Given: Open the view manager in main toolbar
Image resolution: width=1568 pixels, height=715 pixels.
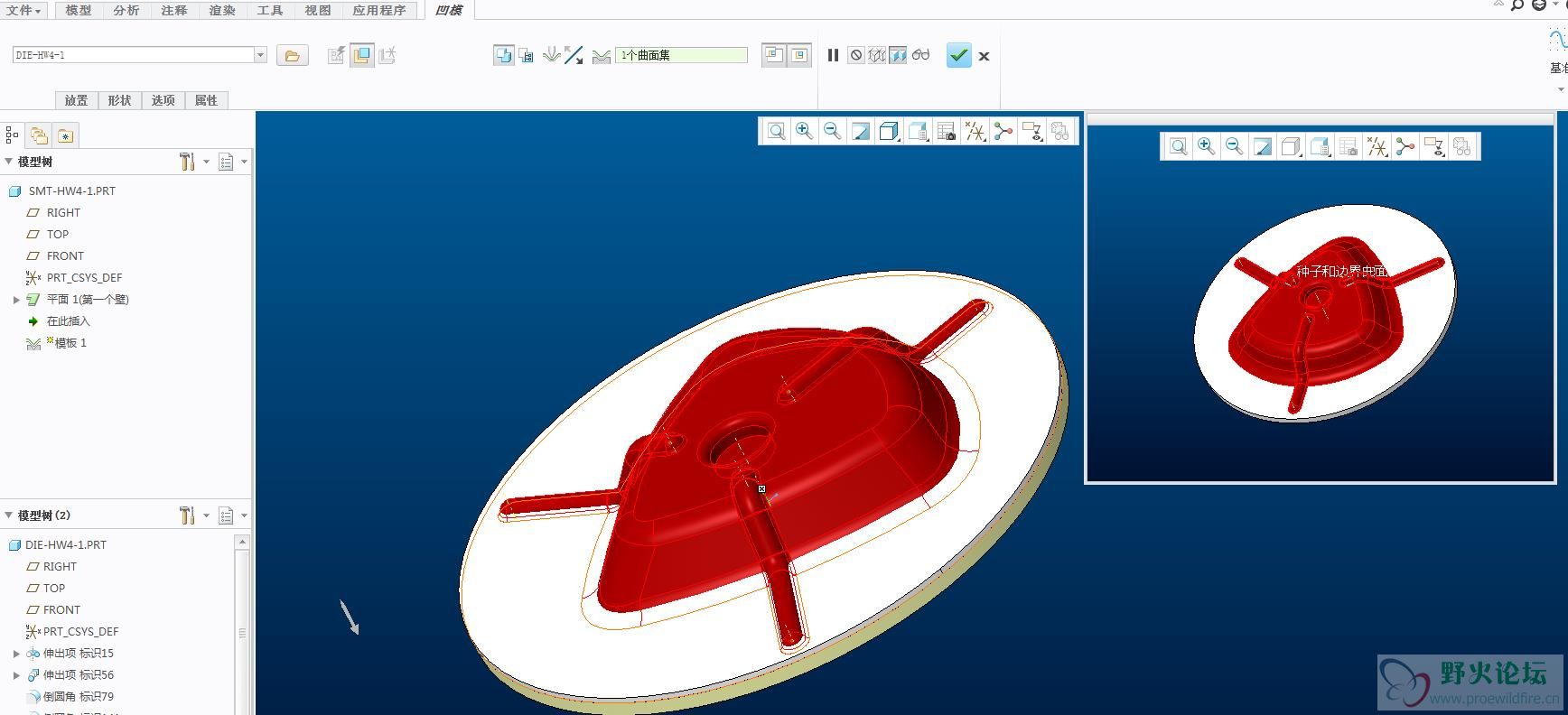Looking at the screenshot, I should click(946, 132).
